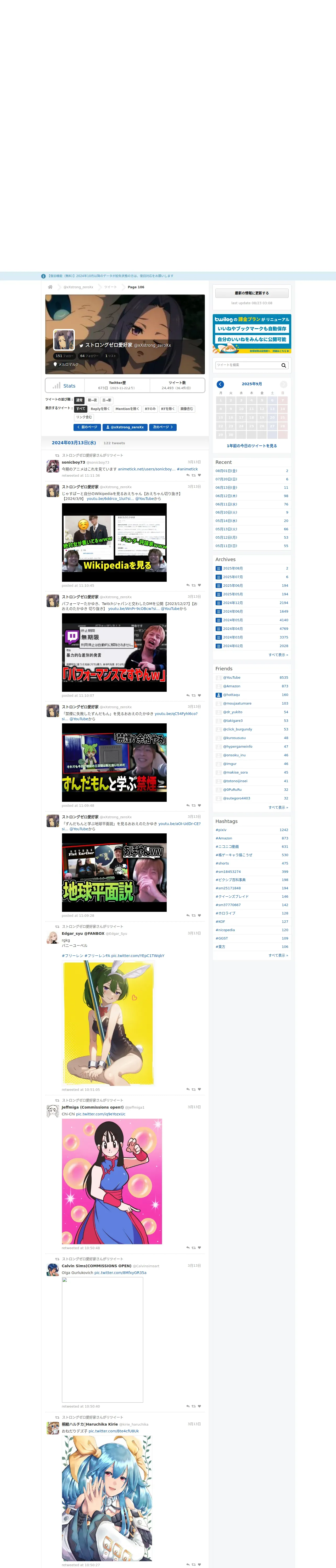The image size is (336, 1568).
Task: Open the Stats bar chart icon
Action: pyautogui.click(x=57, y=385)
